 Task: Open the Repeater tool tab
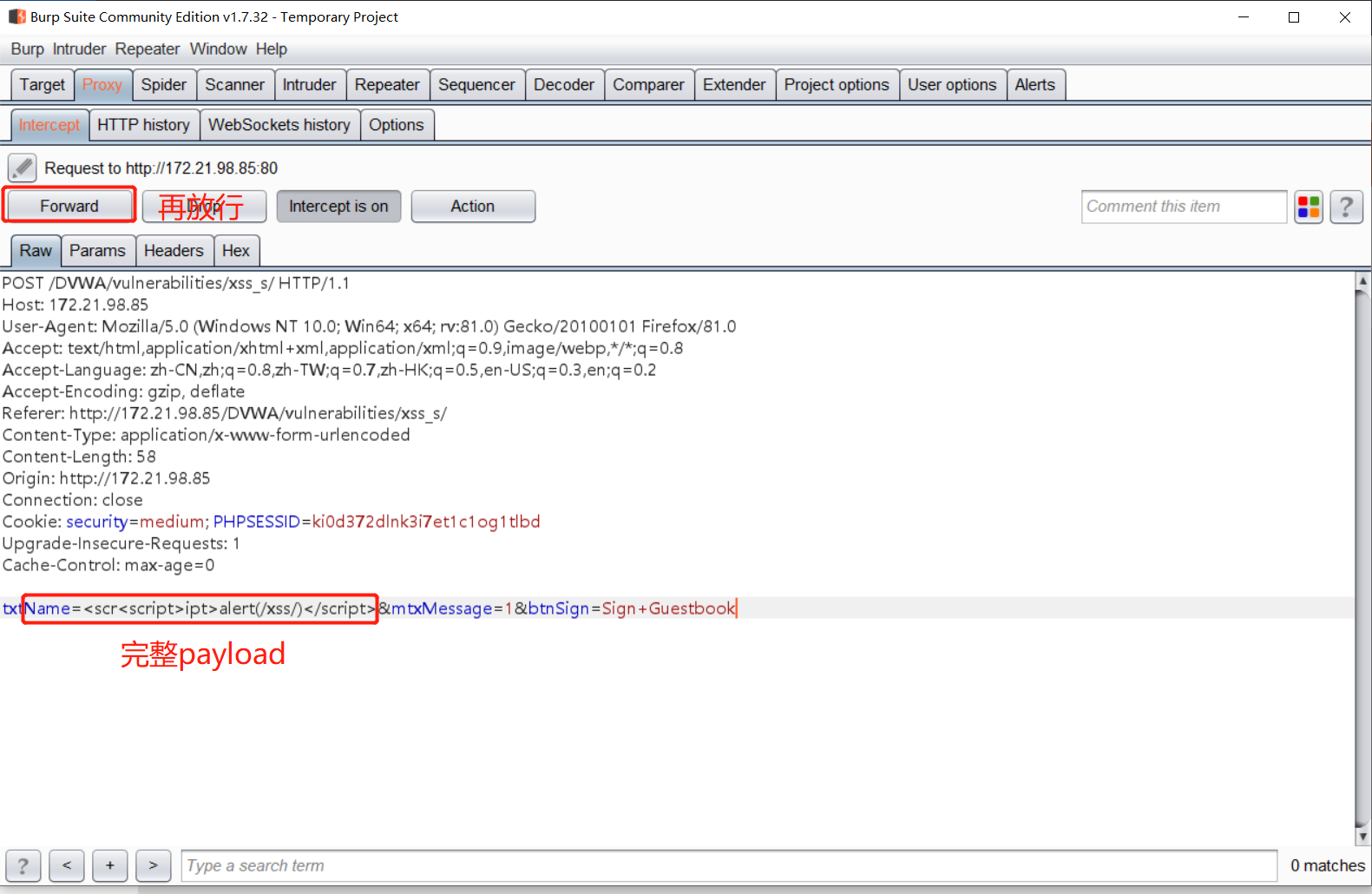387,85
